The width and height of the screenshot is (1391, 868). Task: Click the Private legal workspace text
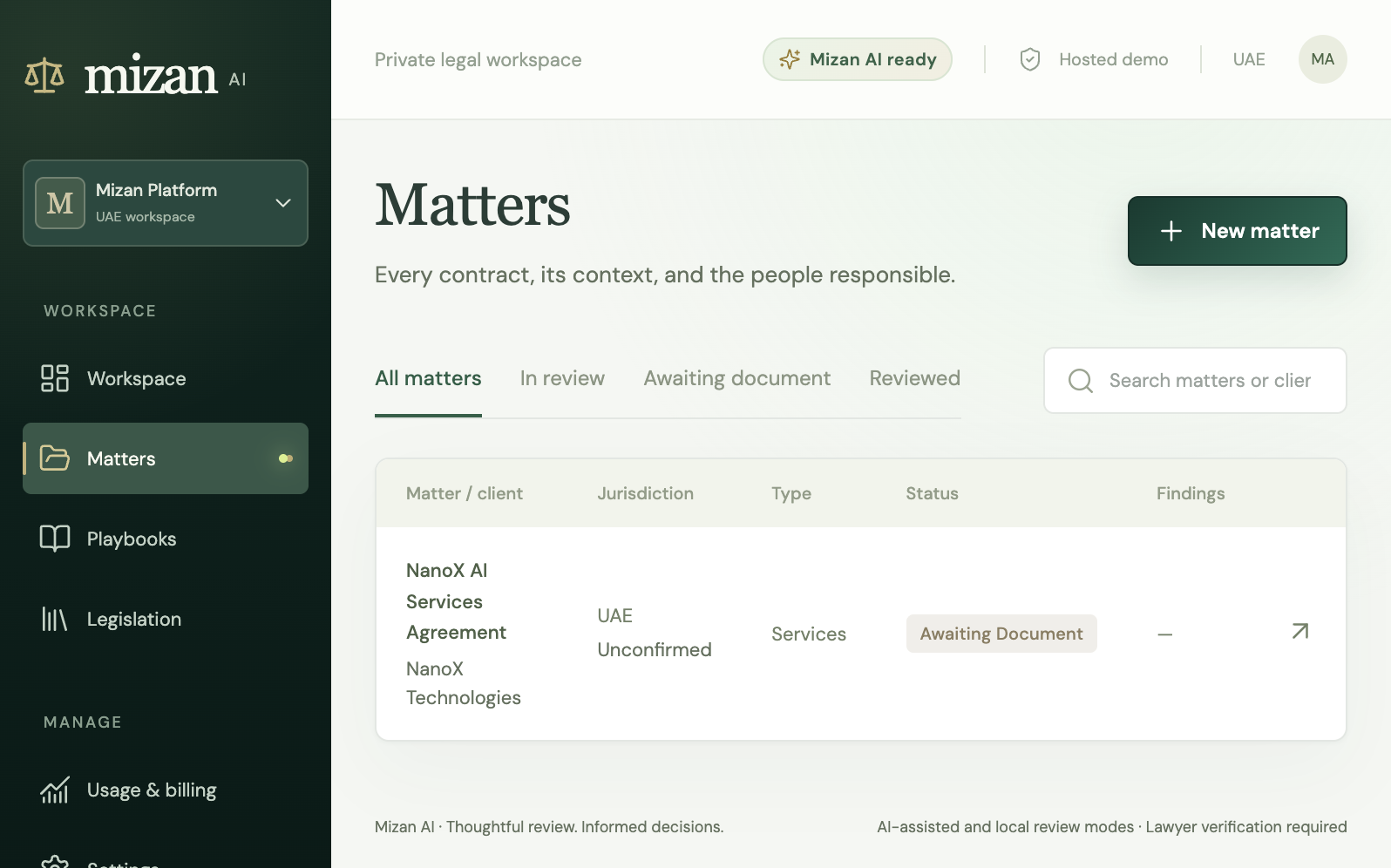[x=478, y=59]
